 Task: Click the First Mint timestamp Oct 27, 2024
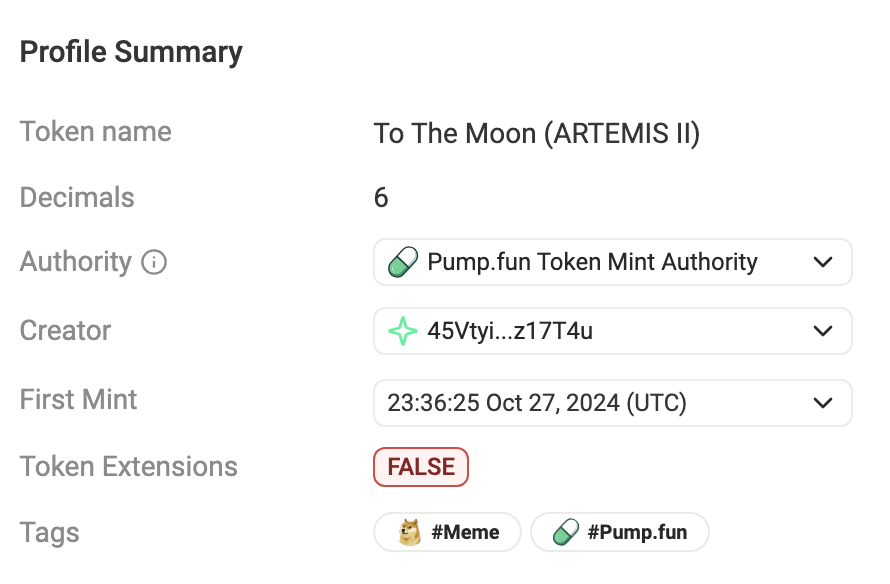click(x=537, y=403)
